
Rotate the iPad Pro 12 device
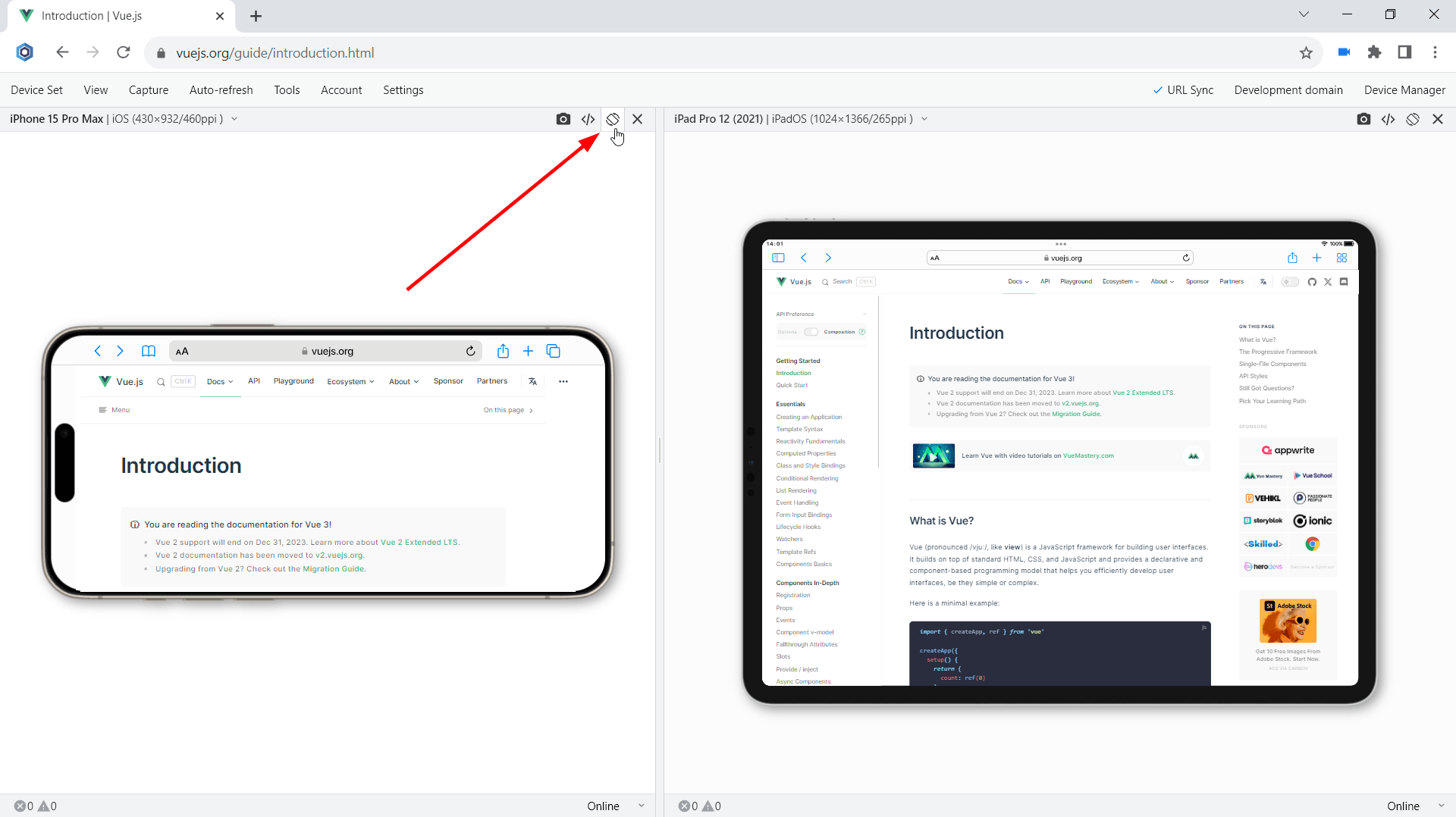point(1412,119)
